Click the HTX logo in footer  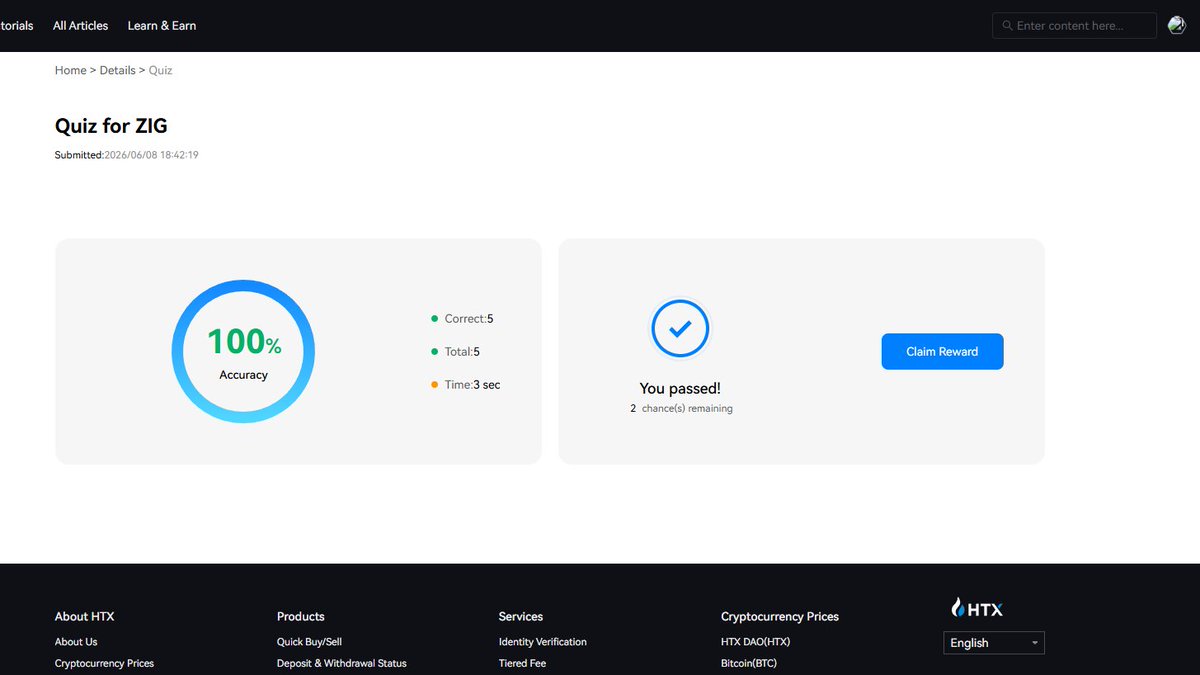(x=977, y=607)
